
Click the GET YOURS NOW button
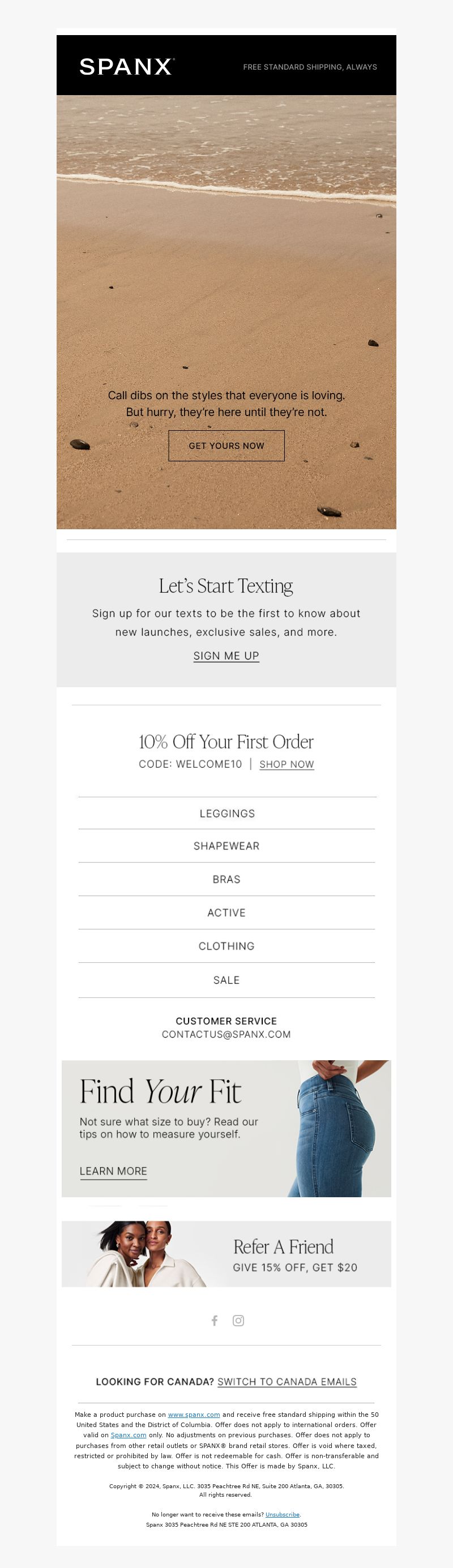pyautogui.click(x=226, y=445)
